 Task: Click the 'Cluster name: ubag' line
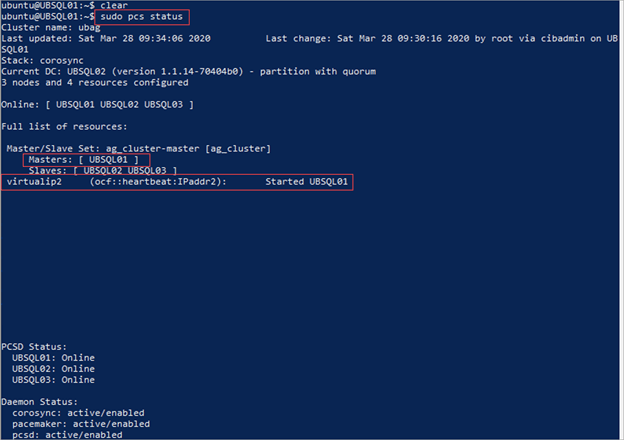coord(47,27)
